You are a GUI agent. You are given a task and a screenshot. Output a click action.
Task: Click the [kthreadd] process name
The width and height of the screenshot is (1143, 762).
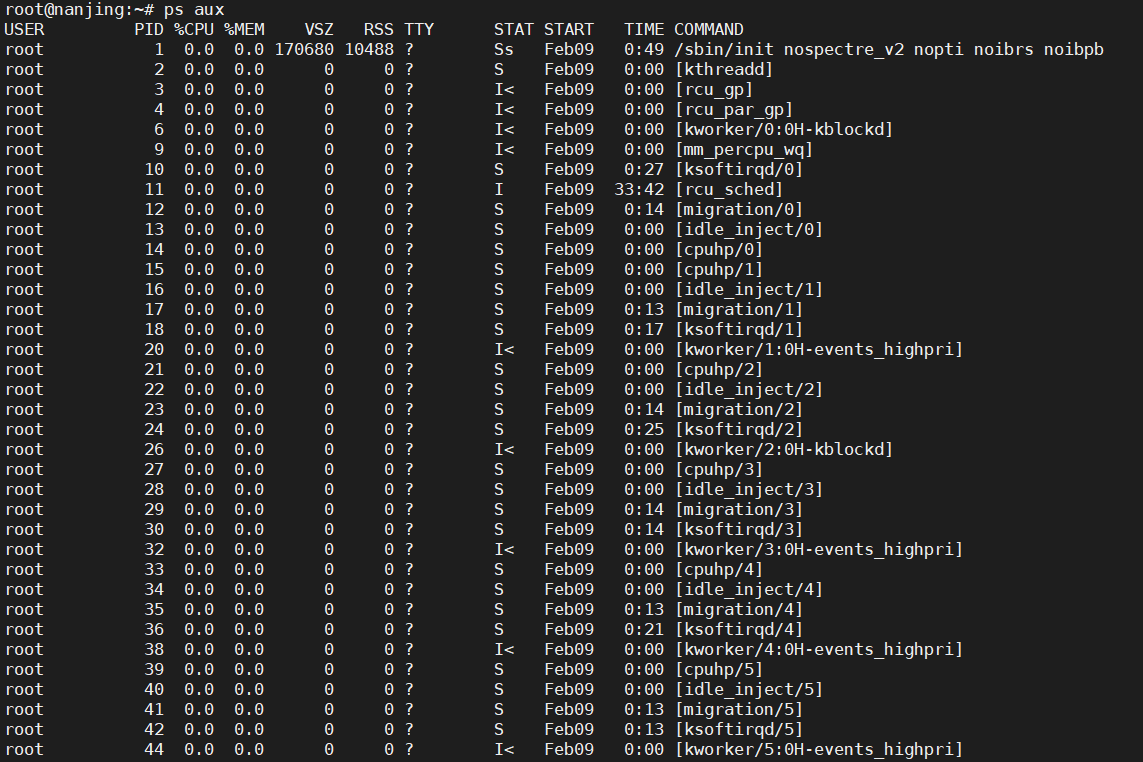point(724,69)
